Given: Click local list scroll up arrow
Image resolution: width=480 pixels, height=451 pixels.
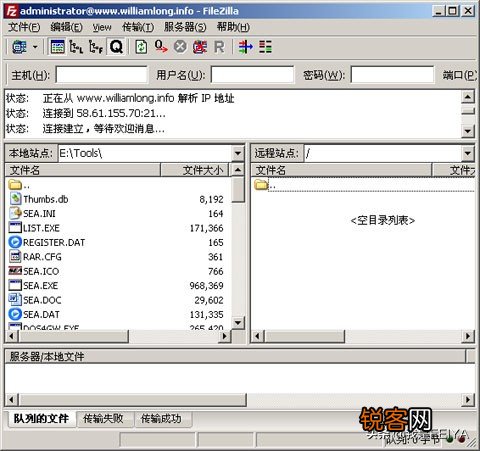Looking at the screenshot, I should click(x=238, y=170).
